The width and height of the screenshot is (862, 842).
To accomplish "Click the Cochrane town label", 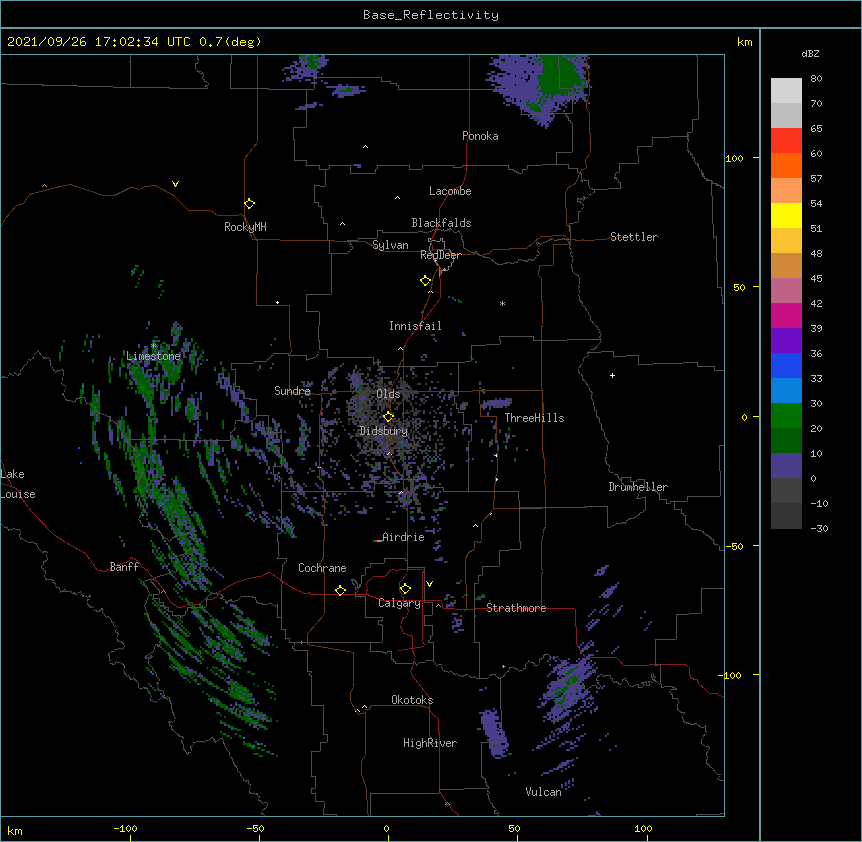I will (322, 568).
